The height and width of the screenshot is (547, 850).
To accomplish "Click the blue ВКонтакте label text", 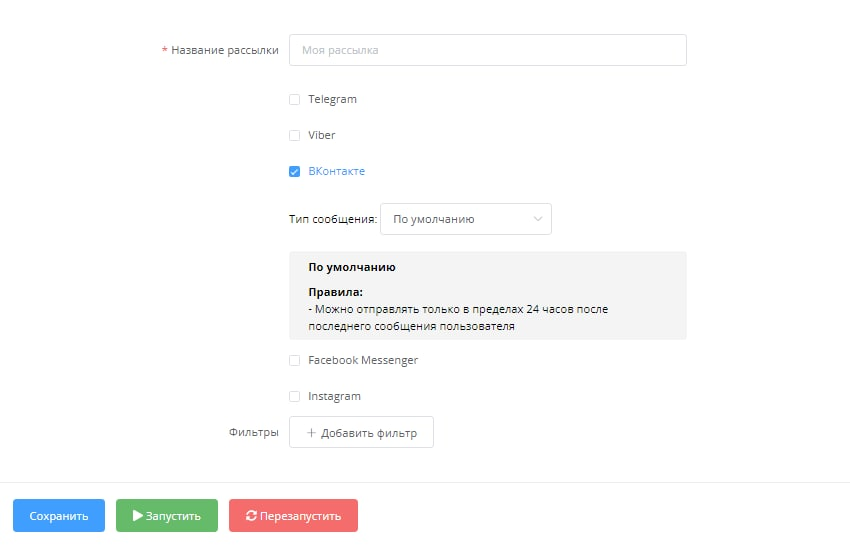I will 336,171.
